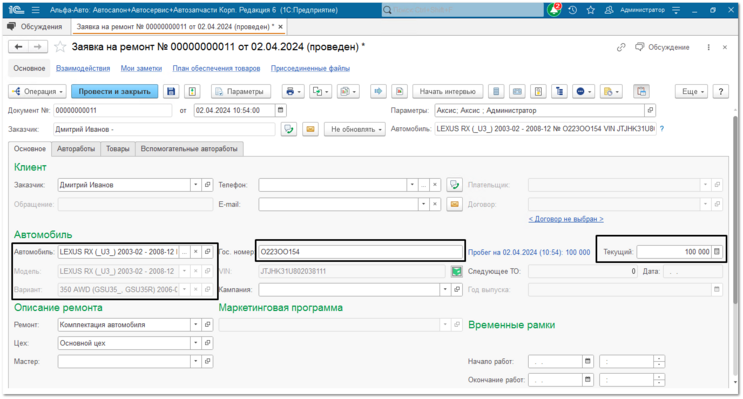Open the main menu hamburger icon
This screenshot has height=399, width=743.
[x=36, y=10]
